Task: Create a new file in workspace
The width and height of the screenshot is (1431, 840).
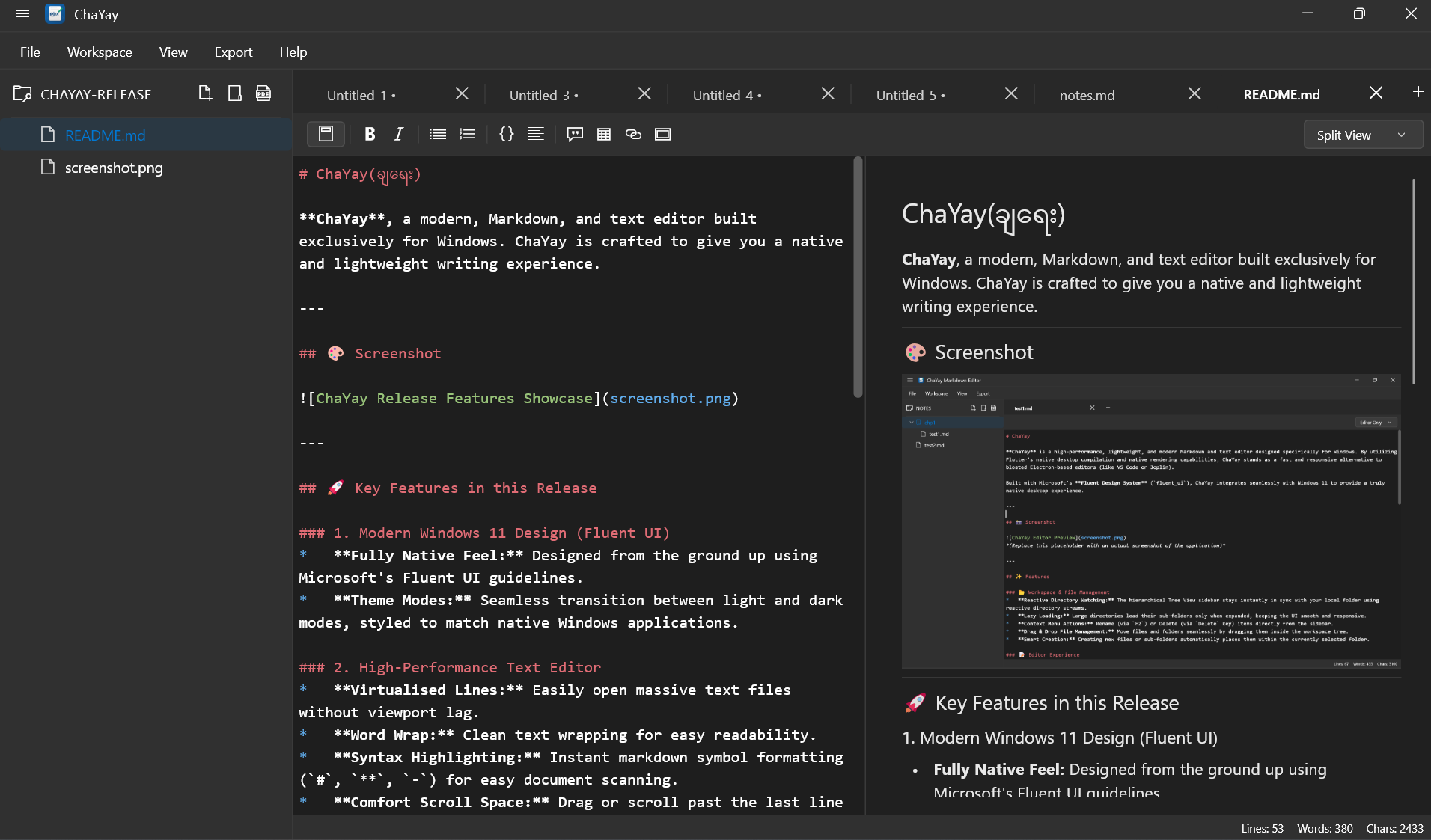Action: (205, 93)
